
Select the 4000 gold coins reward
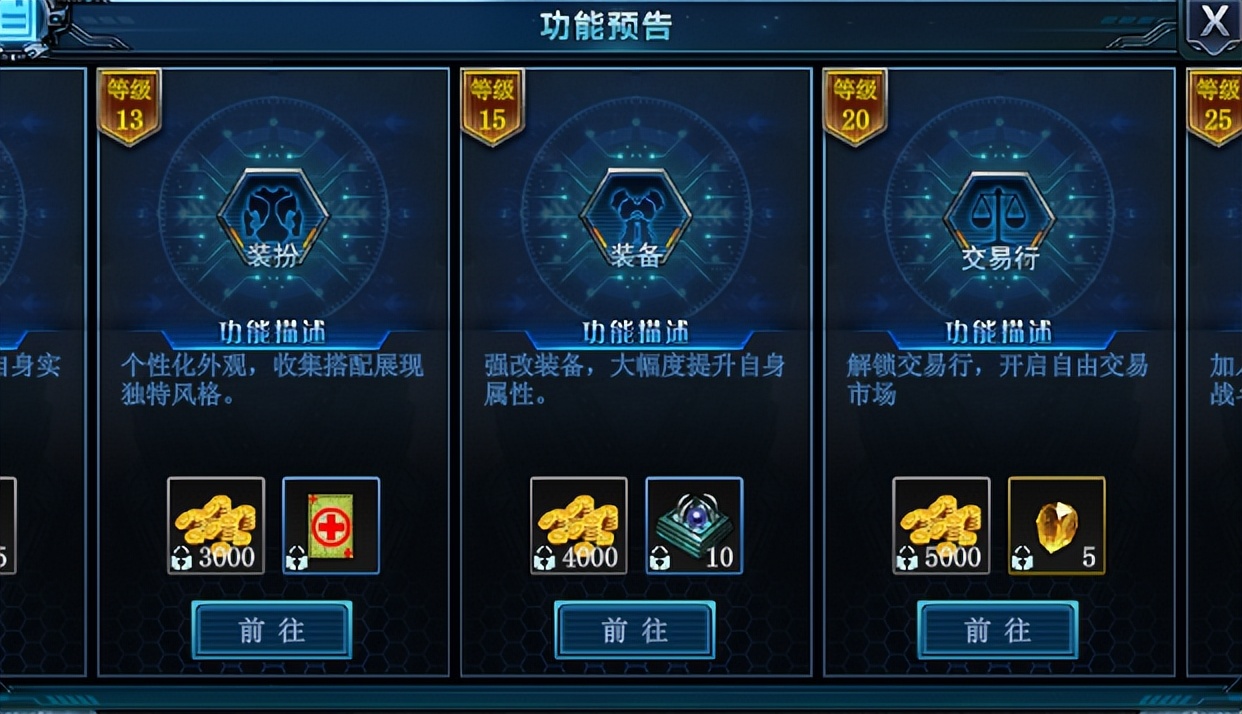(579, 526)
